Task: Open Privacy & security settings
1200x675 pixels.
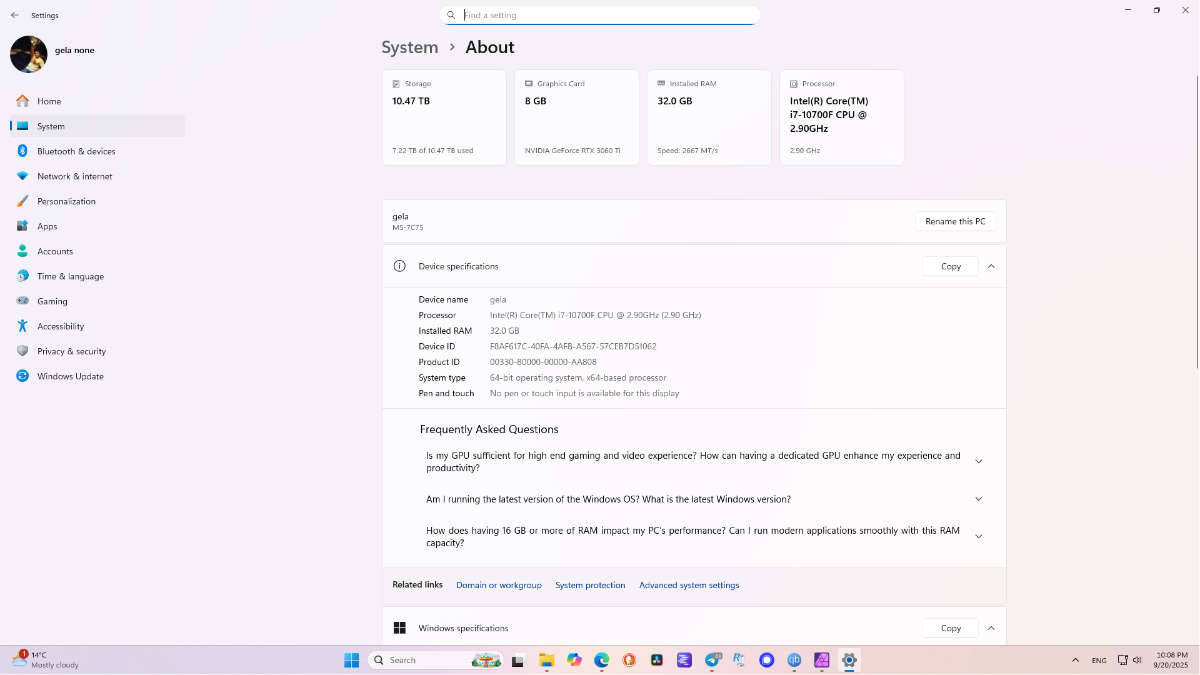Action: coord(71,351)
